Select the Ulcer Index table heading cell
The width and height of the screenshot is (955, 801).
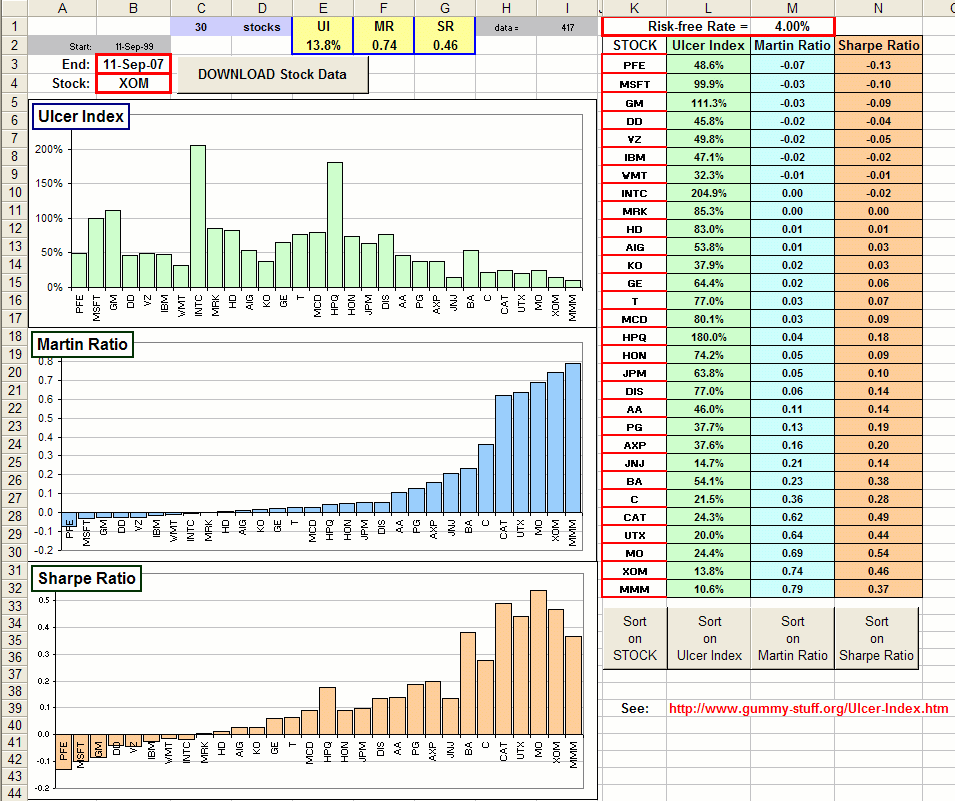click(708, 46)
